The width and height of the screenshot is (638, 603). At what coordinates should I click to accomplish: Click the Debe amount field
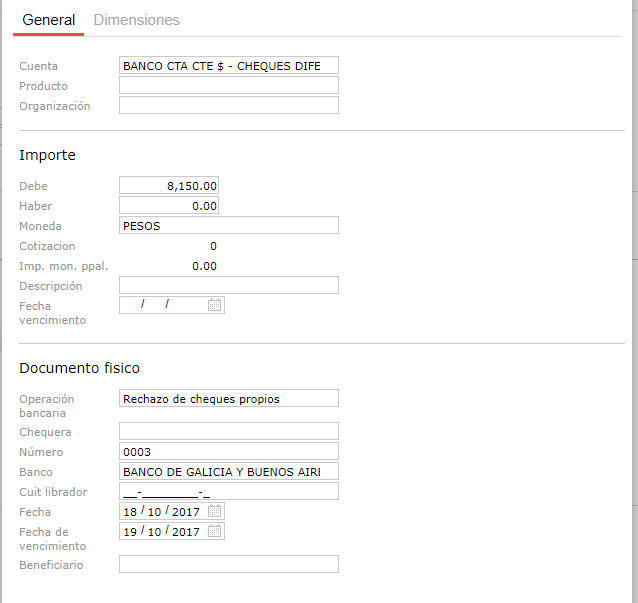[x=168, y=186]
